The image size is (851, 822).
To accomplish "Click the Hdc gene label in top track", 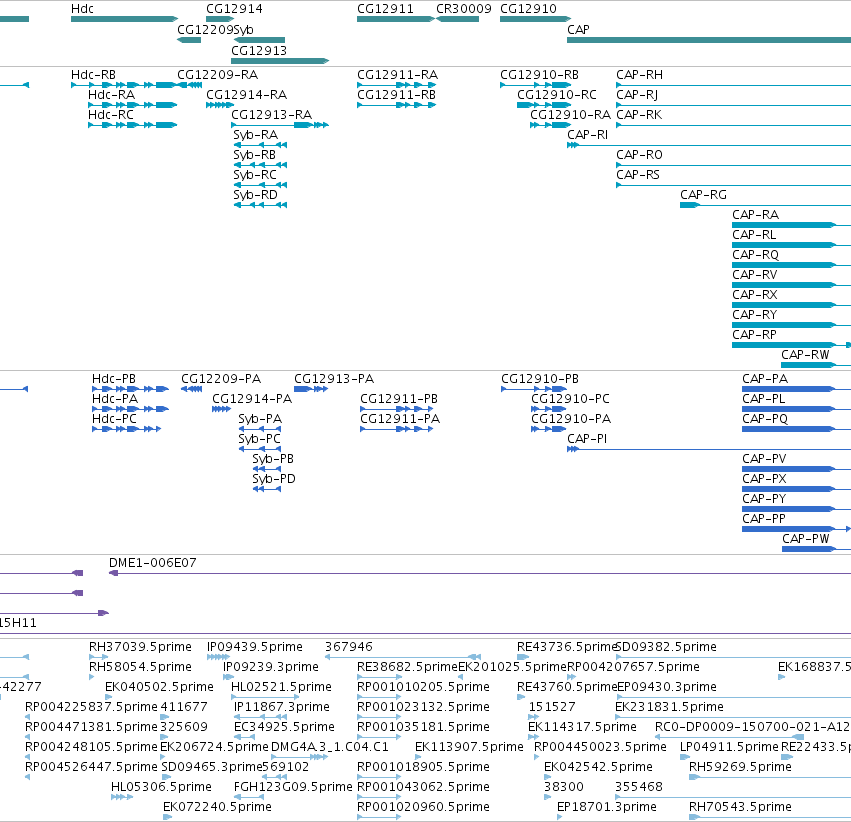I will click(82, 9).
